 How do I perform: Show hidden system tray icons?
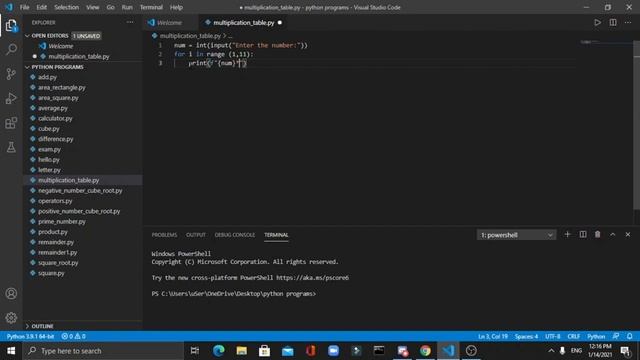(x=551, y=351)
